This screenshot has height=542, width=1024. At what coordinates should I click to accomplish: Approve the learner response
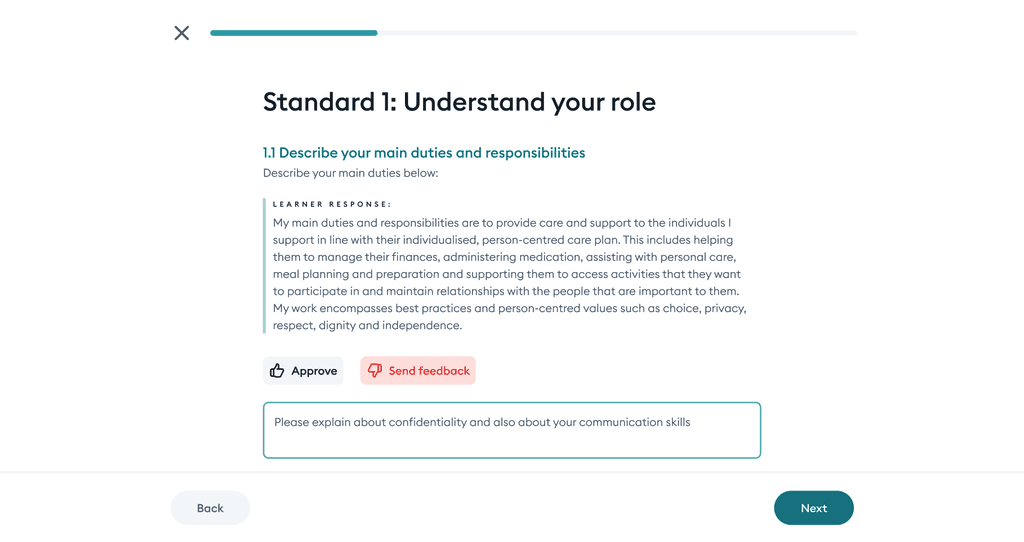pyautogui.click(x=303, y=371)
